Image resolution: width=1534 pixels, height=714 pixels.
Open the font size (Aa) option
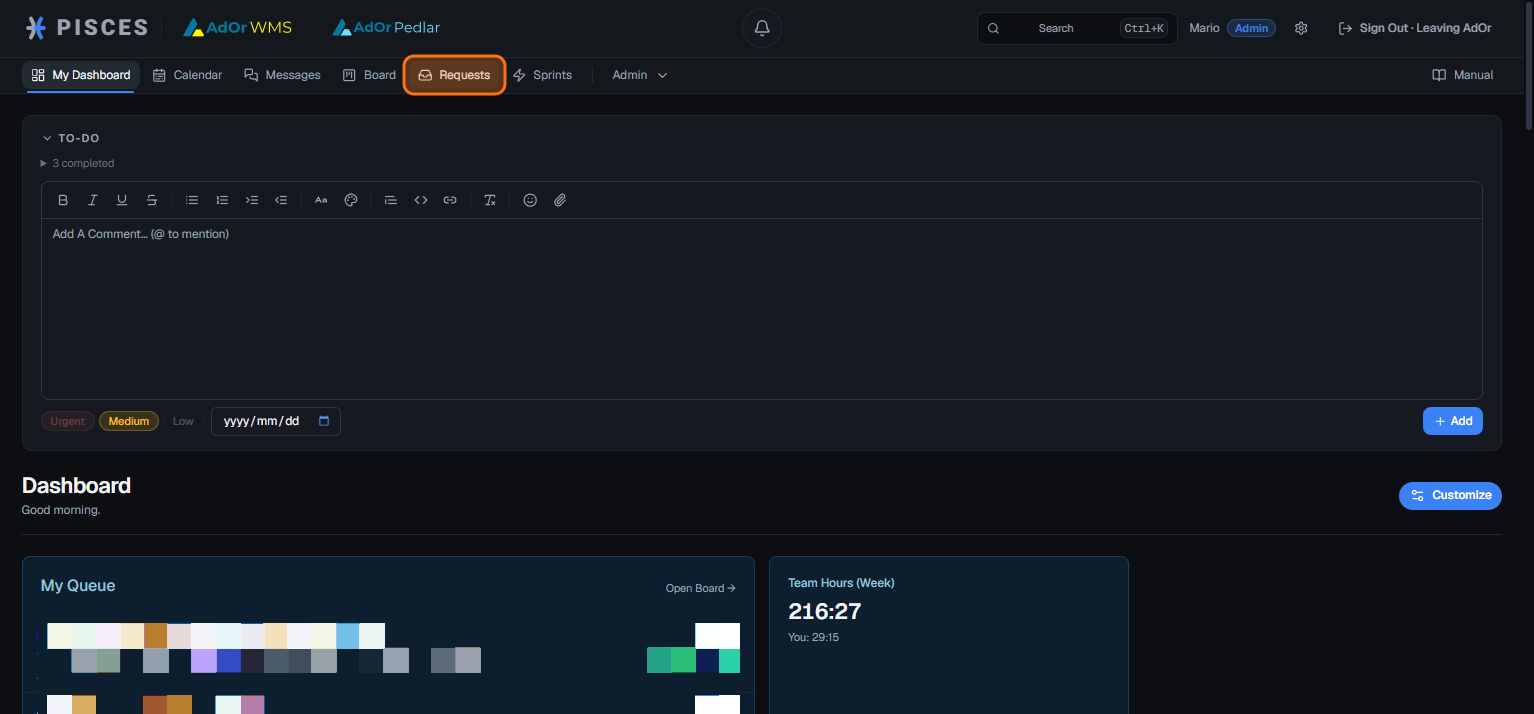[321, 200]
